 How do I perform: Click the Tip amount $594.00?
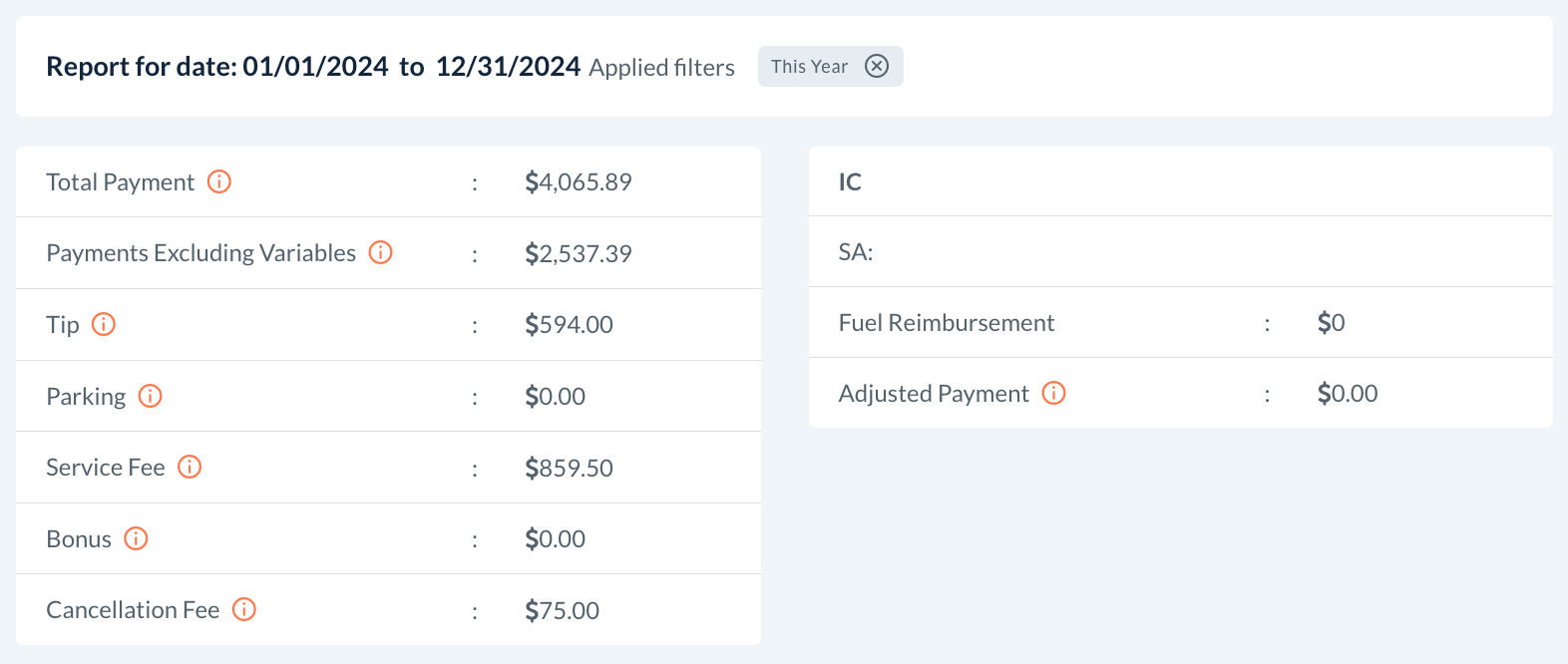tap(569, 325)
